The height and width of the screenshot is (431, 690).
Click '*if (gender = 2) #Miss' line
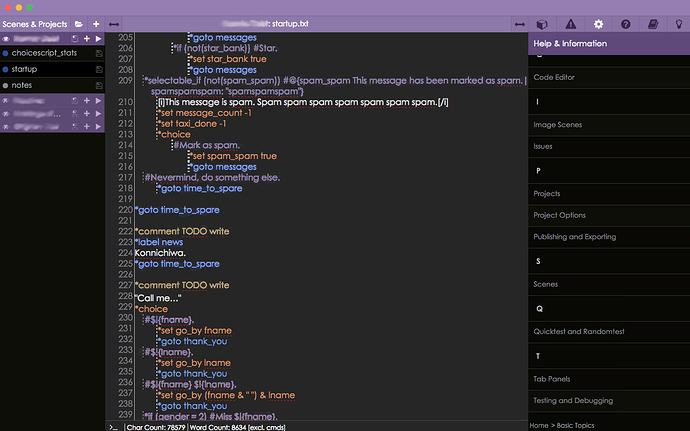211,416
